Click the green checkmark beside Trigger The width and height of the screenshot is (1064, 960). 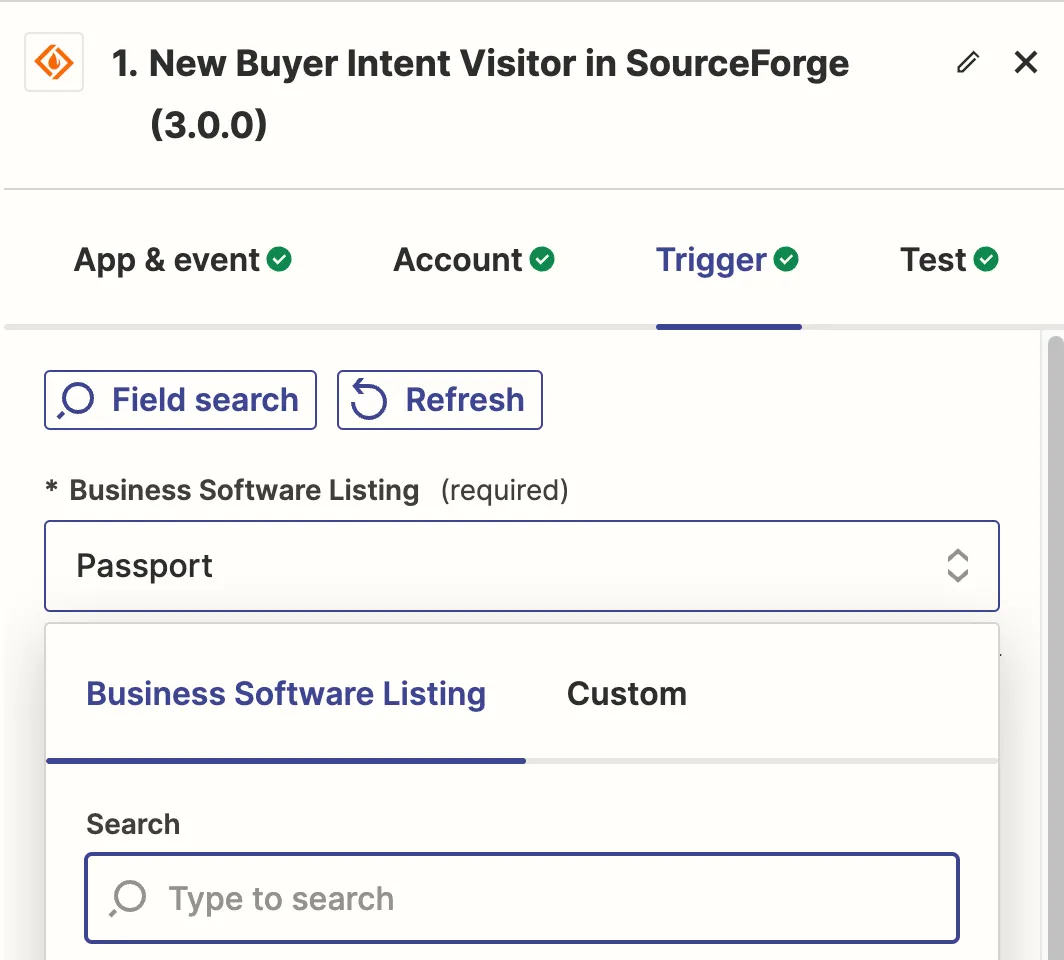click(786, 259)
